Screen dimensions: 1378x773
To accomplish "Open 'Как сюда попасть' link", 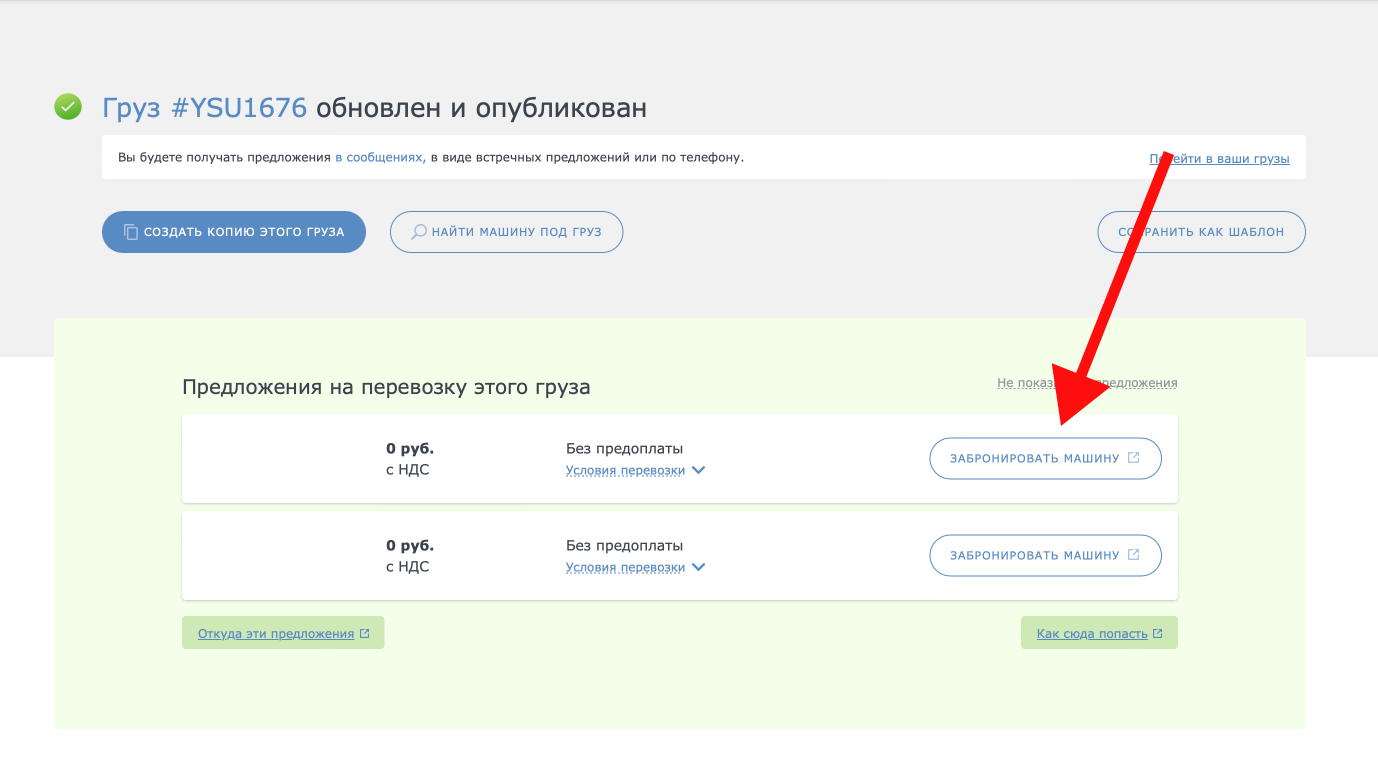I will pyautogui.click(x=1092, y=633).
